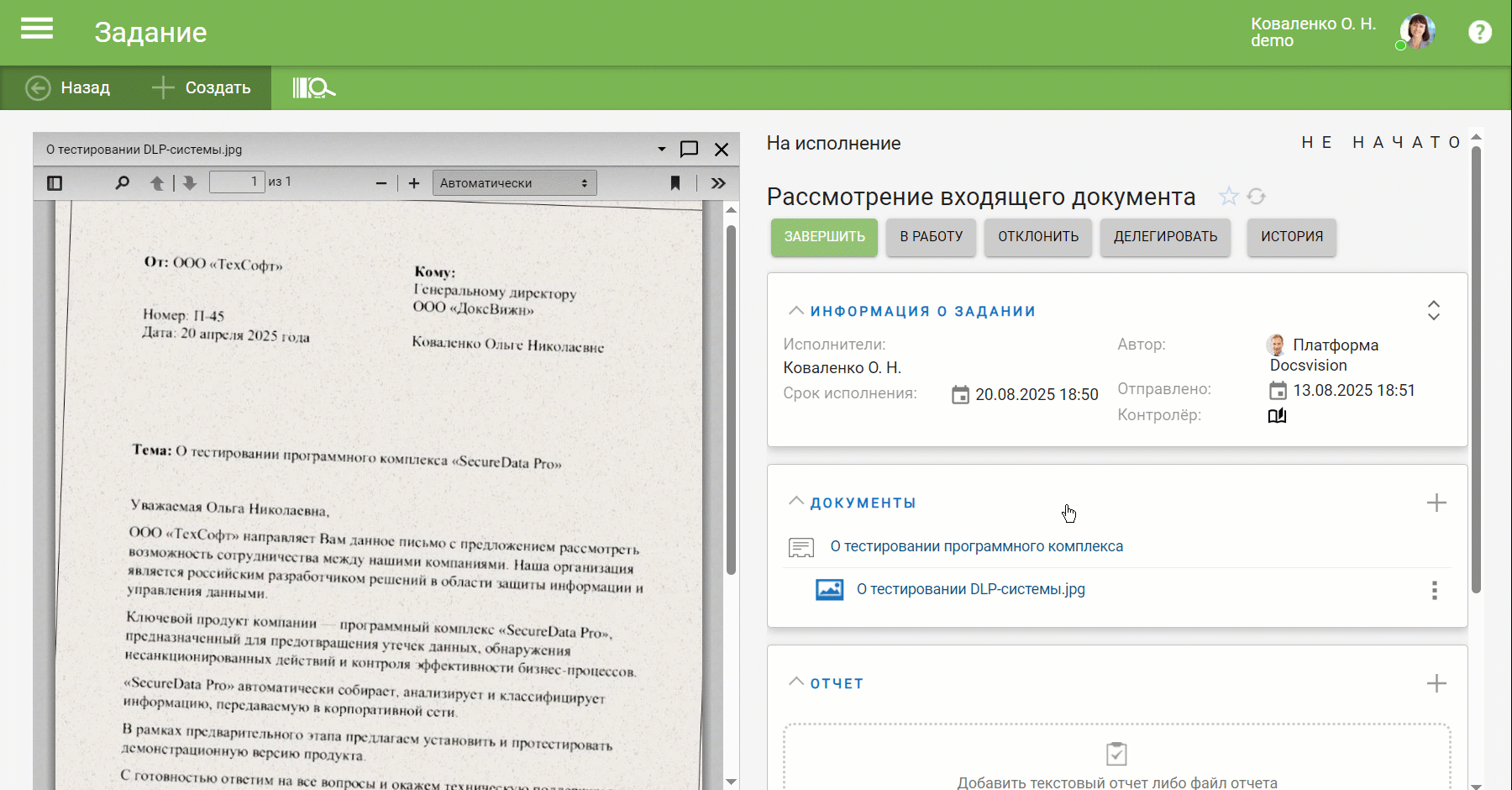Open the Автоматически zoom dropdown

coord(514,183)
